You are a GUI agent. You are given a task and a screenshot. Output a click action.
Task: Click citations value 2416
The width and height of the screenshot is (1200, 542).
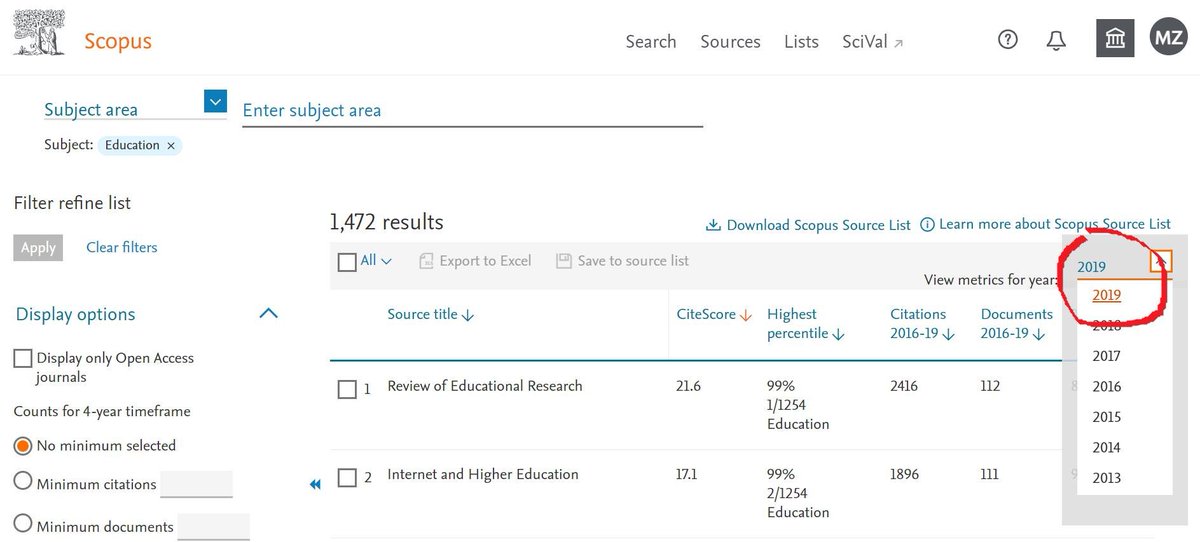click(904, 386)
